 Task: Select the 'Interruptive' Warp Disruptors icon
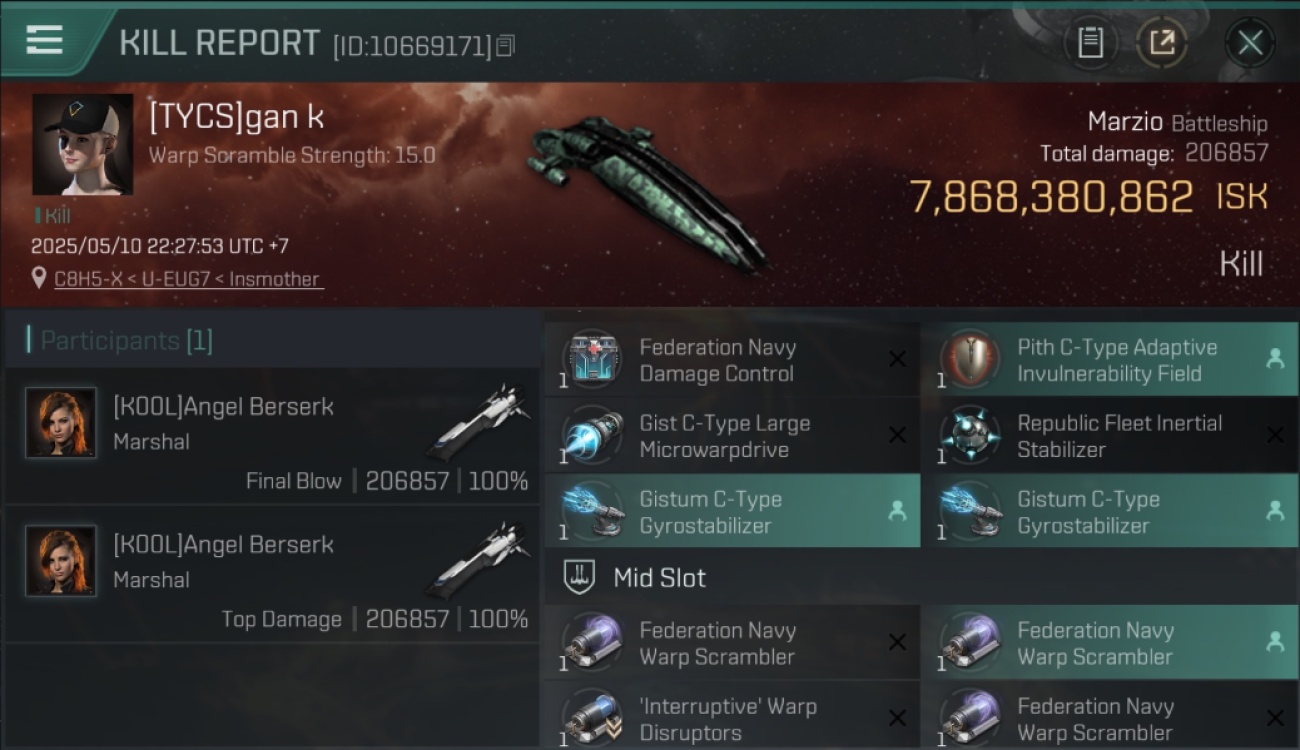[592, 718]
